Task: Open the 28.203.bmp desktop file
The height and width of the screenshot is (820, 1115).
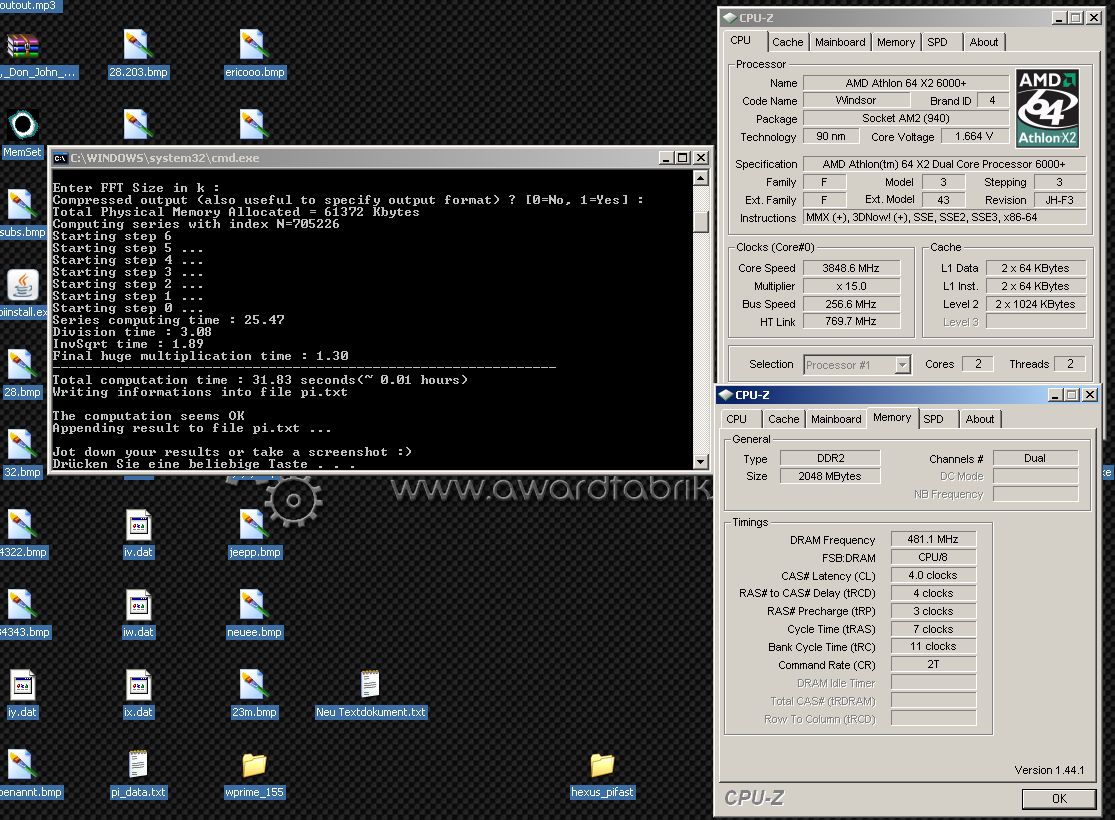Action: pyautogui.click(x=137, y=54)
